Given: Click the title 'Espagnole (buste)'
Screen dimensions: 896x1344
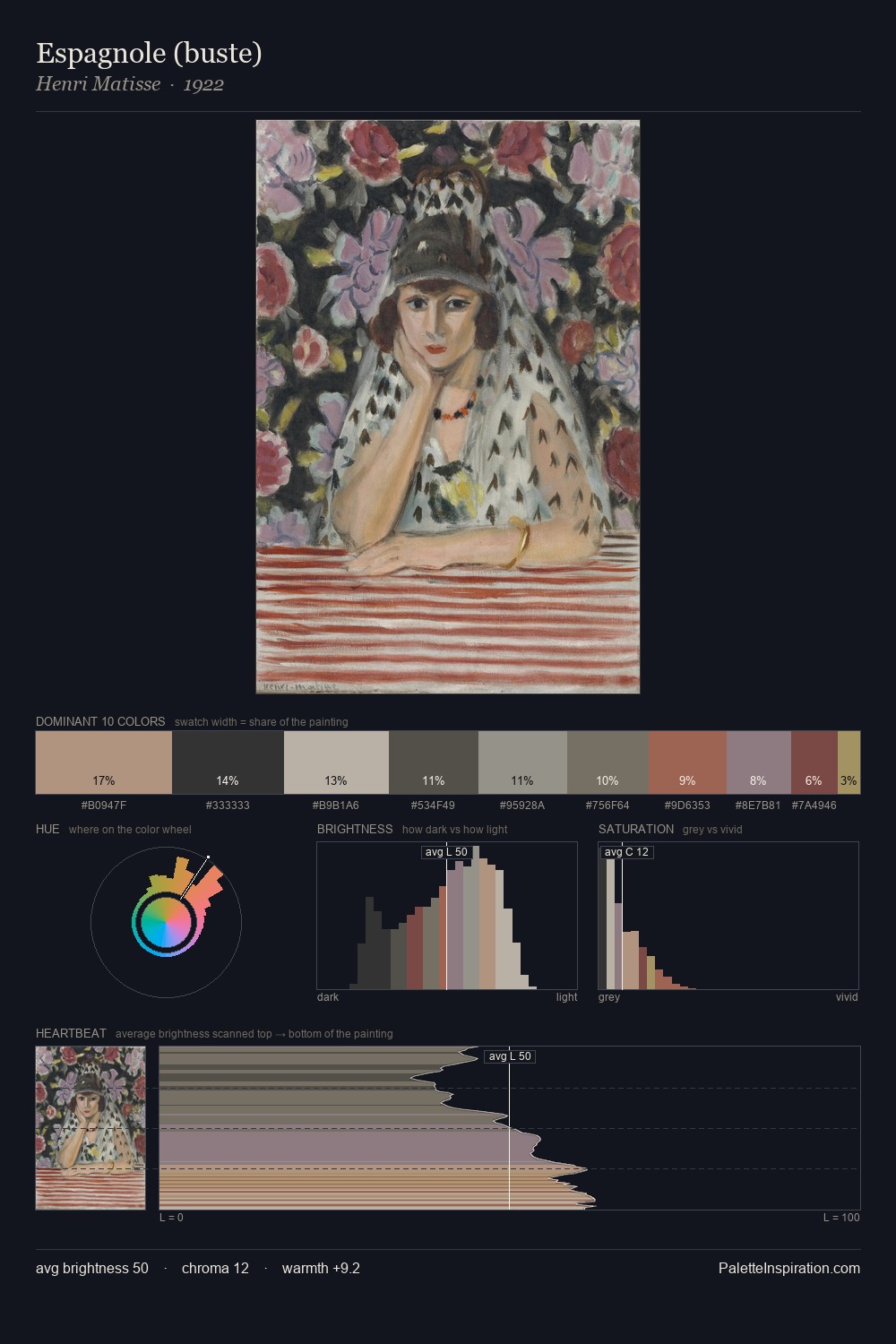Looking at the screenshot, I should point(149,53).
